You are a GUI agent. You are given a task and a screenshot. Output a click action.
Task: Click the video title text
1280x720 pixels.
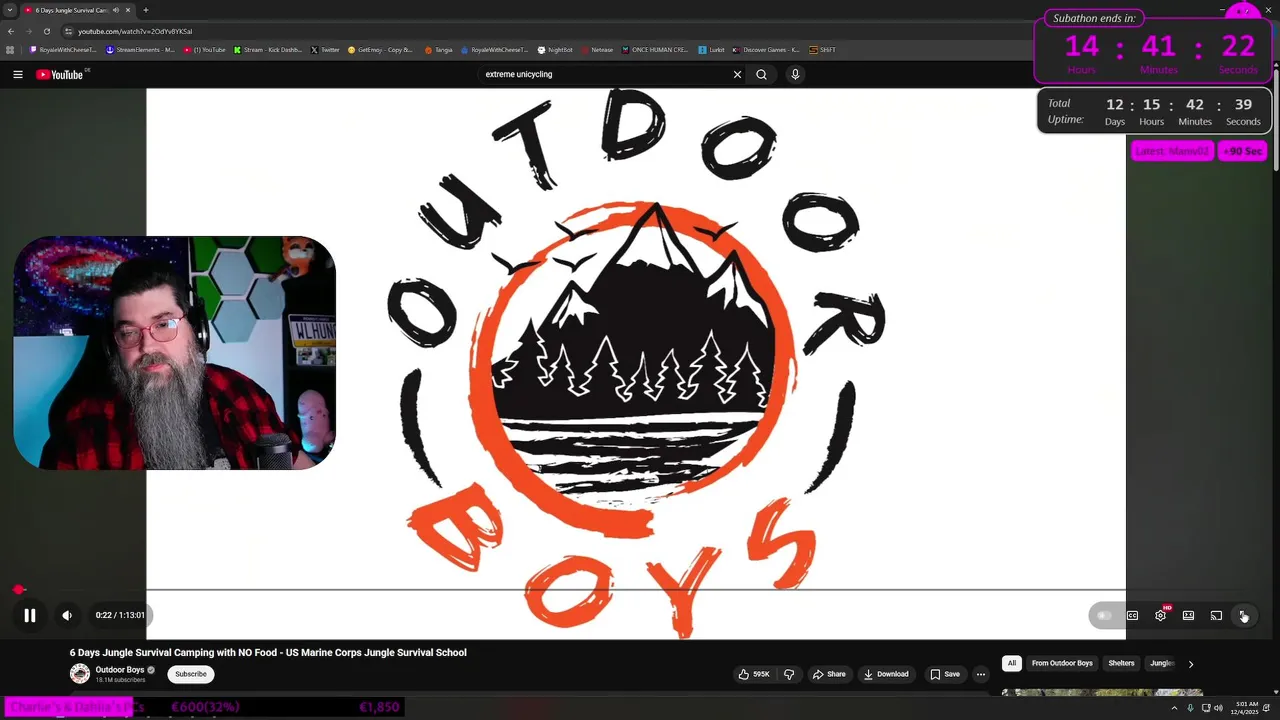click(268, 652)
